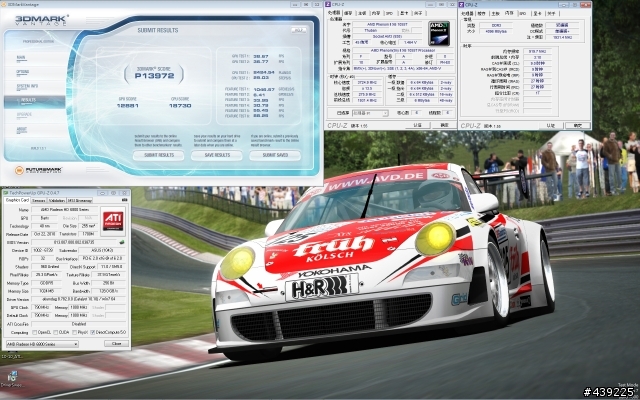The image size is (640, 400).
Task: Click the Submit Saved button in 3DMark
Action: (x=275, y=155)
